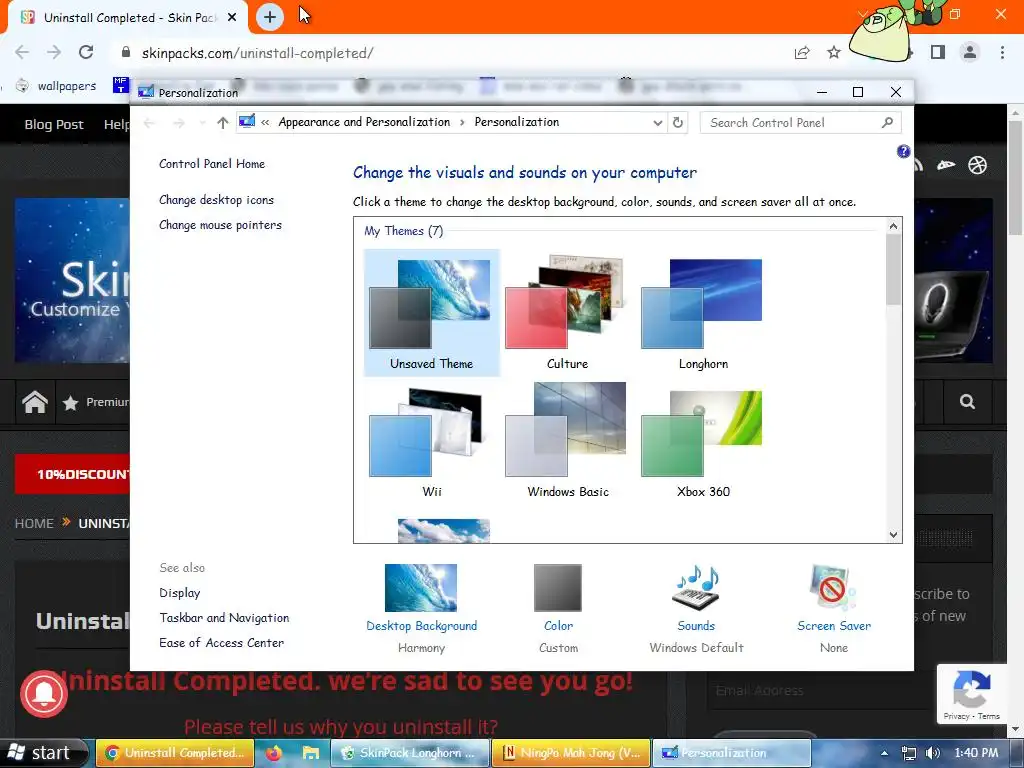Image resolution: width=1024 pixels, height=768 pixels.
Task: Close the Uninstall Completed browser tab
Action: (x=232, y=18)
